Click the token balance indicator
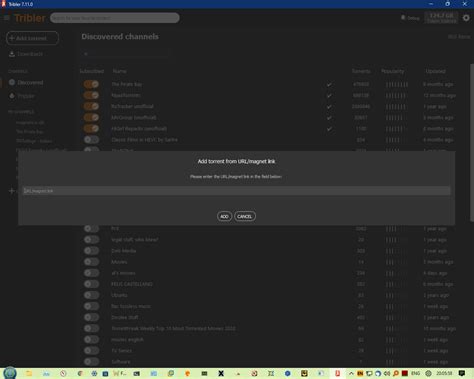This screenshot has height=379, width=474. pos(441,18)
